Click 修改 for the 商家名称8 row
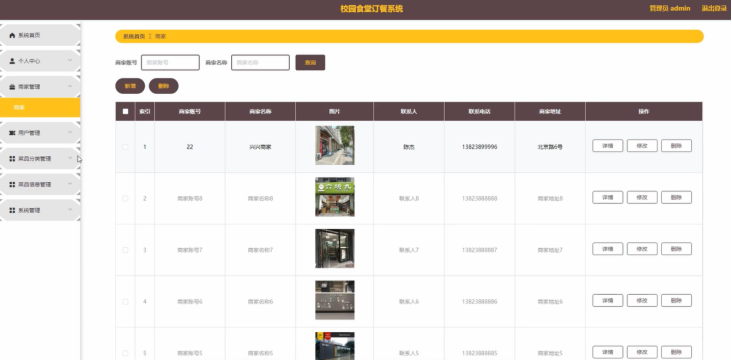The height and width of the screenshot is (360, 732). pyautogui.click(x=642, y=198)
